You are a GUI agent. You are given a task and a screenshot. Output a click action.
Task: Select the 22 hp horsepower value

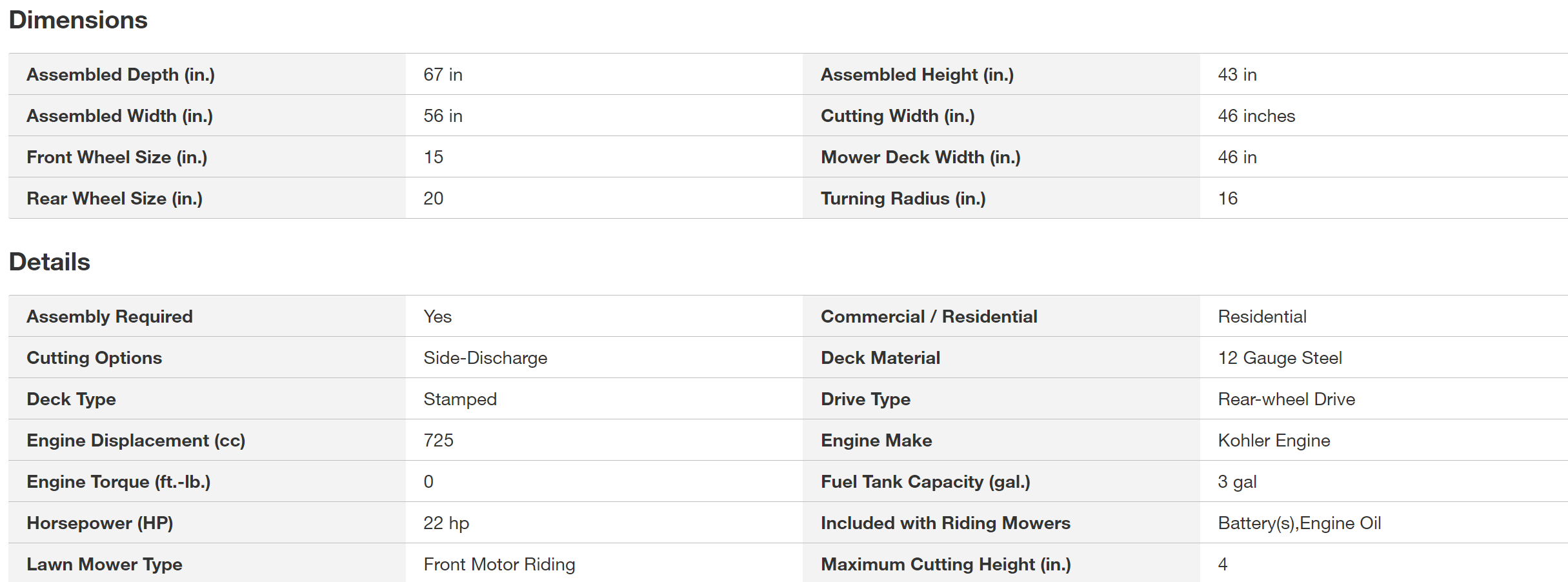[x=446, y=523]
